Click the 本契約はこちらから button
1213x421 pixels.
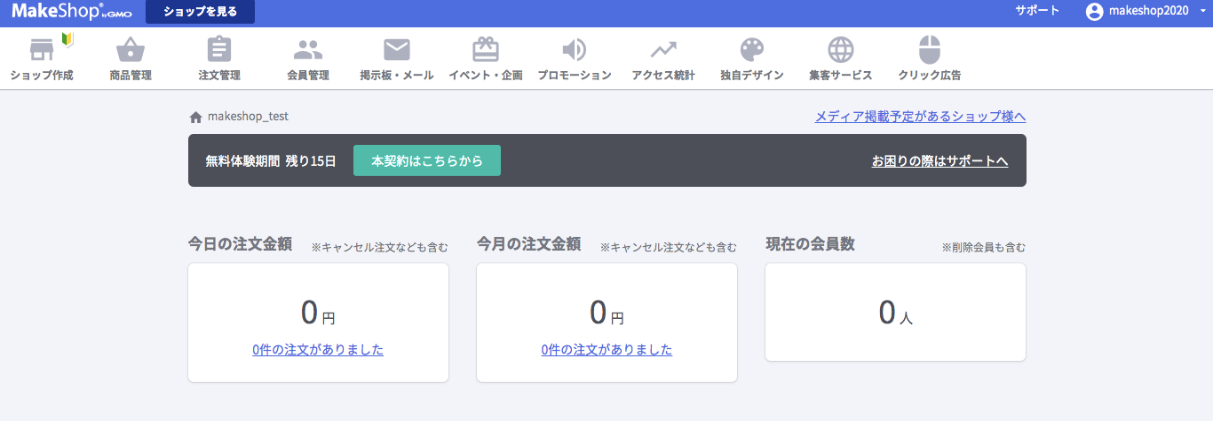tap(427, 161)
